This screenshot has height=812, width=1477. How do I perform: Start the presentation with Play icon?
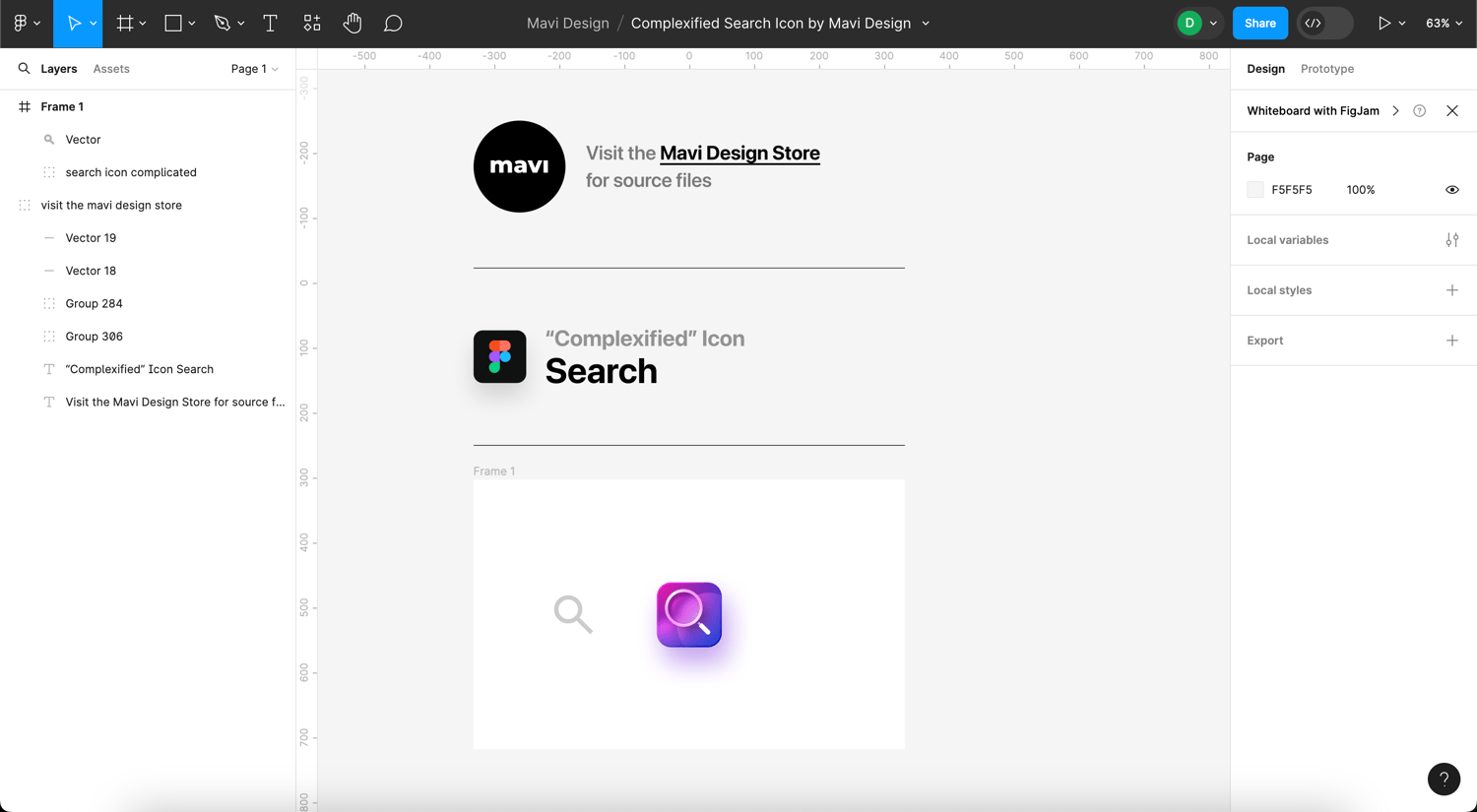click(x=1384, y=23)
